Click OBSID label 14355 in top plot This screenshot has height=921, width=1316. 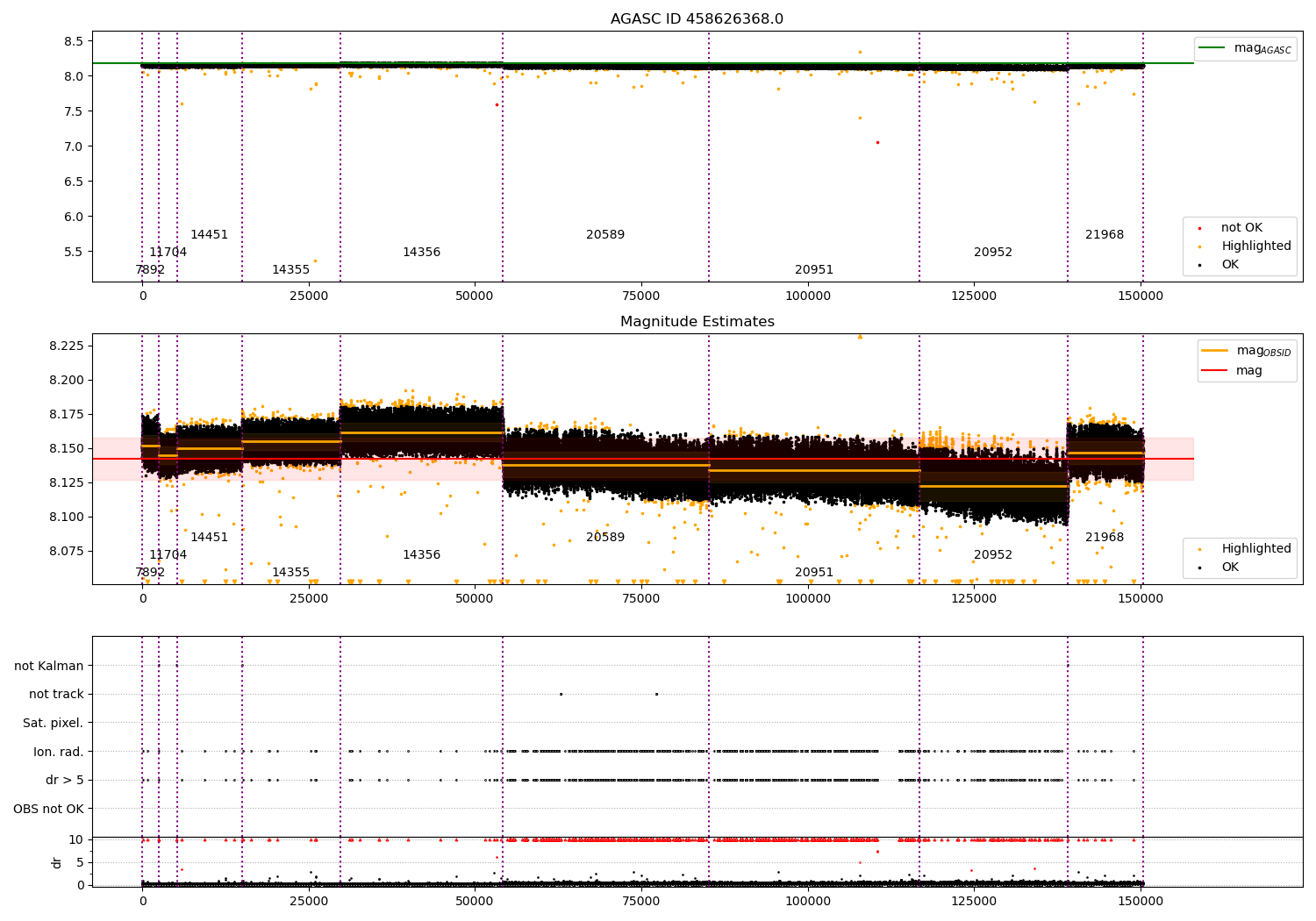290,270
